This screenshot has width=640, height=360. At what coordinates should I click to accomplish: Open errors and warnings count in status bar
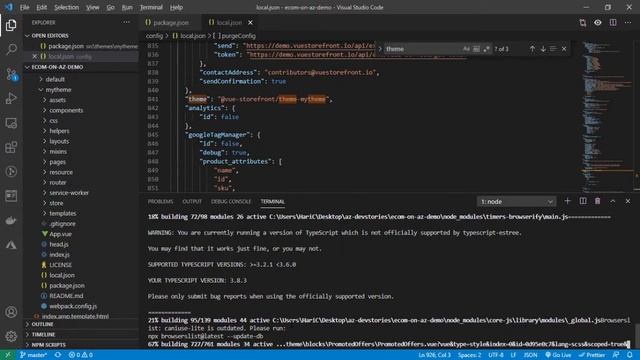(81, 355)
